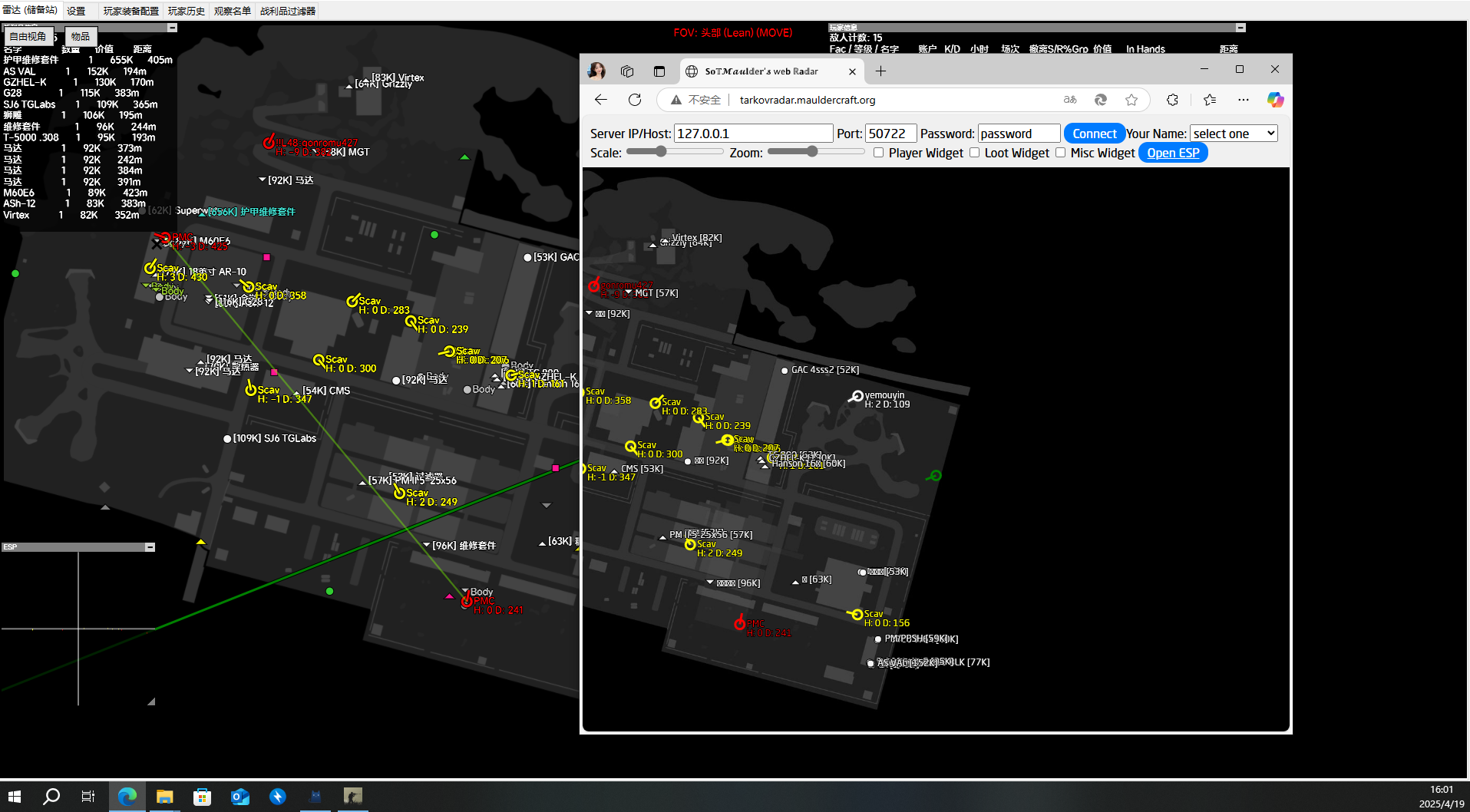Switch to the 玩家历史 tab

click(187, 11)
